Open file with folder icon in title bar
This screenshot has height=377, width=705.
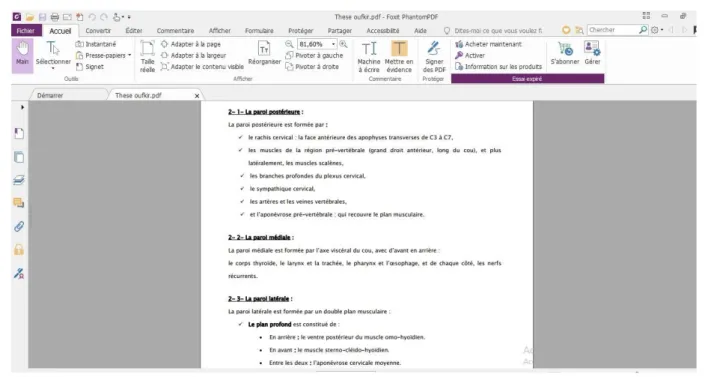(30, 17)
